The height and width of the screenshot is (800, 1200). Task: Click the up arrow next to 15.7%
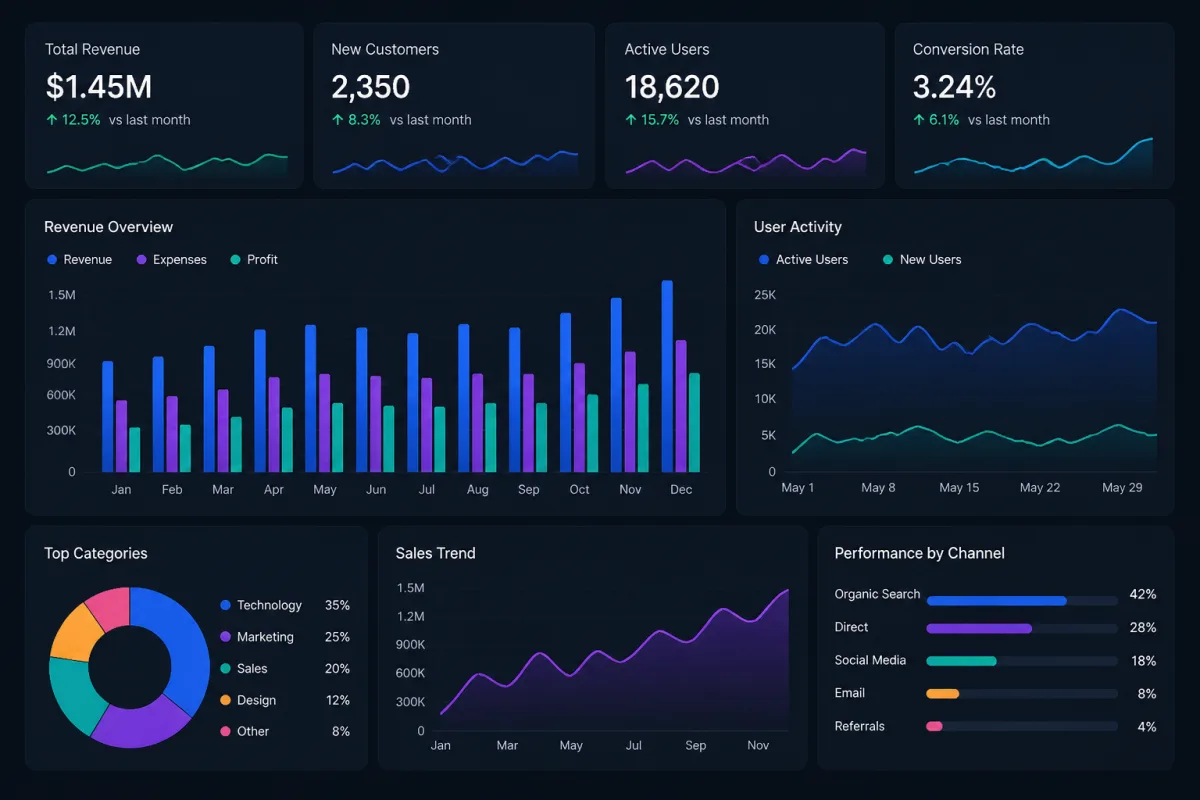pos(630,120)
